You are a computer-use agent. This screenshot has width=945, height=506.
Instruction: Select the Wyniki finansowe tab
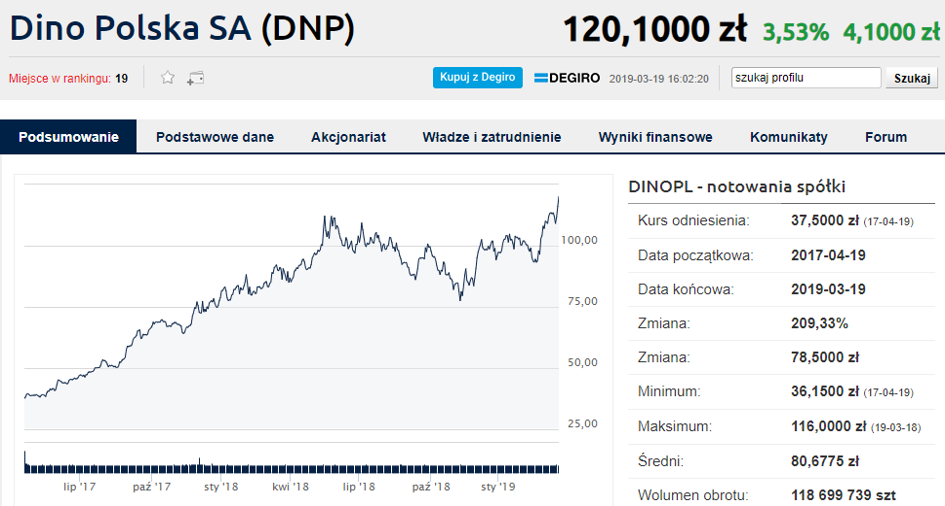pyautogui.click(x=655, y=137)
